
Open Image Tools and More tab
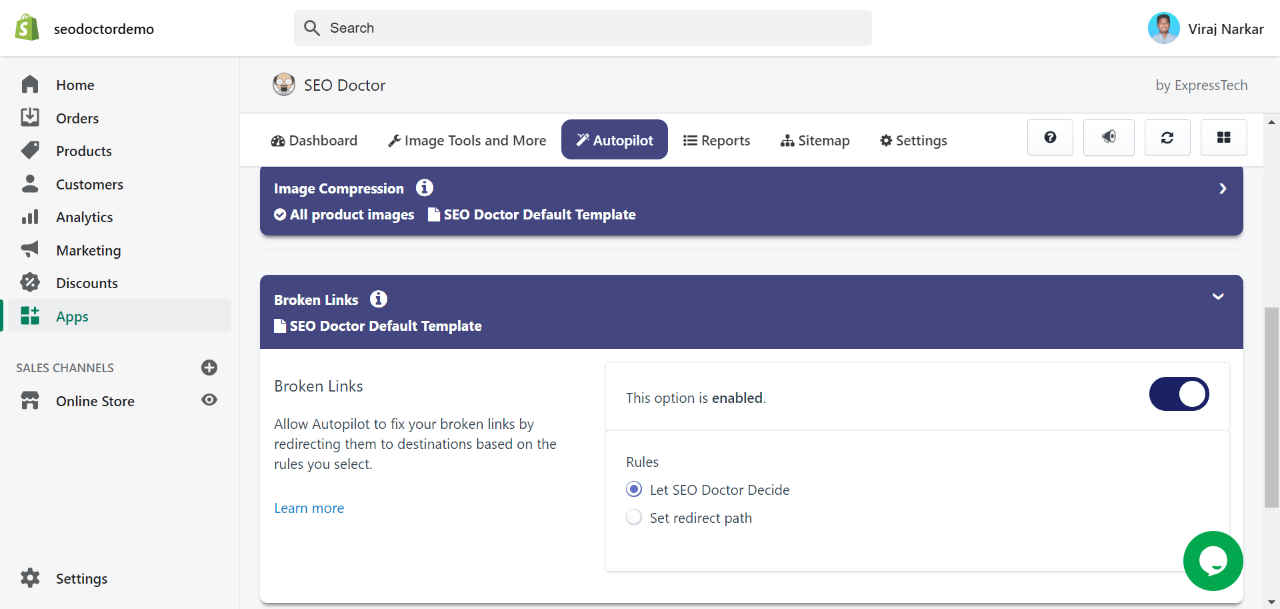[467, 140]
